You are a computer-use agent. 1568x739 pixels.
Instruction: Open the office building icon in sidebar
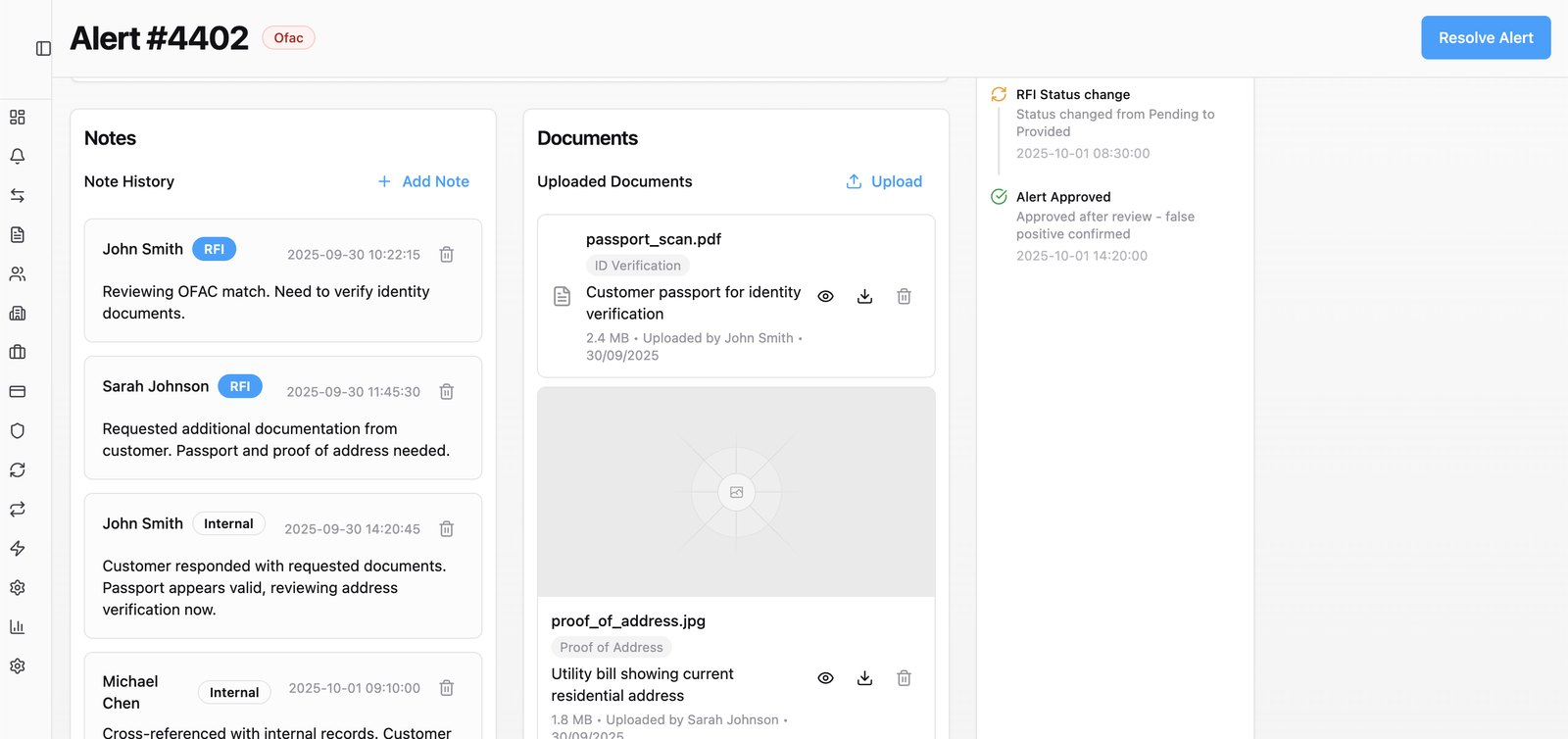tap(18, 313)
